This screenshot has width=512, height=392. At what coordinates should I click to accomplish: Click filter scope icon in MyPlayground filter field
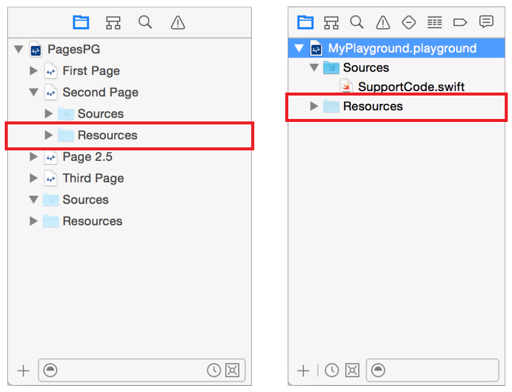378,370
